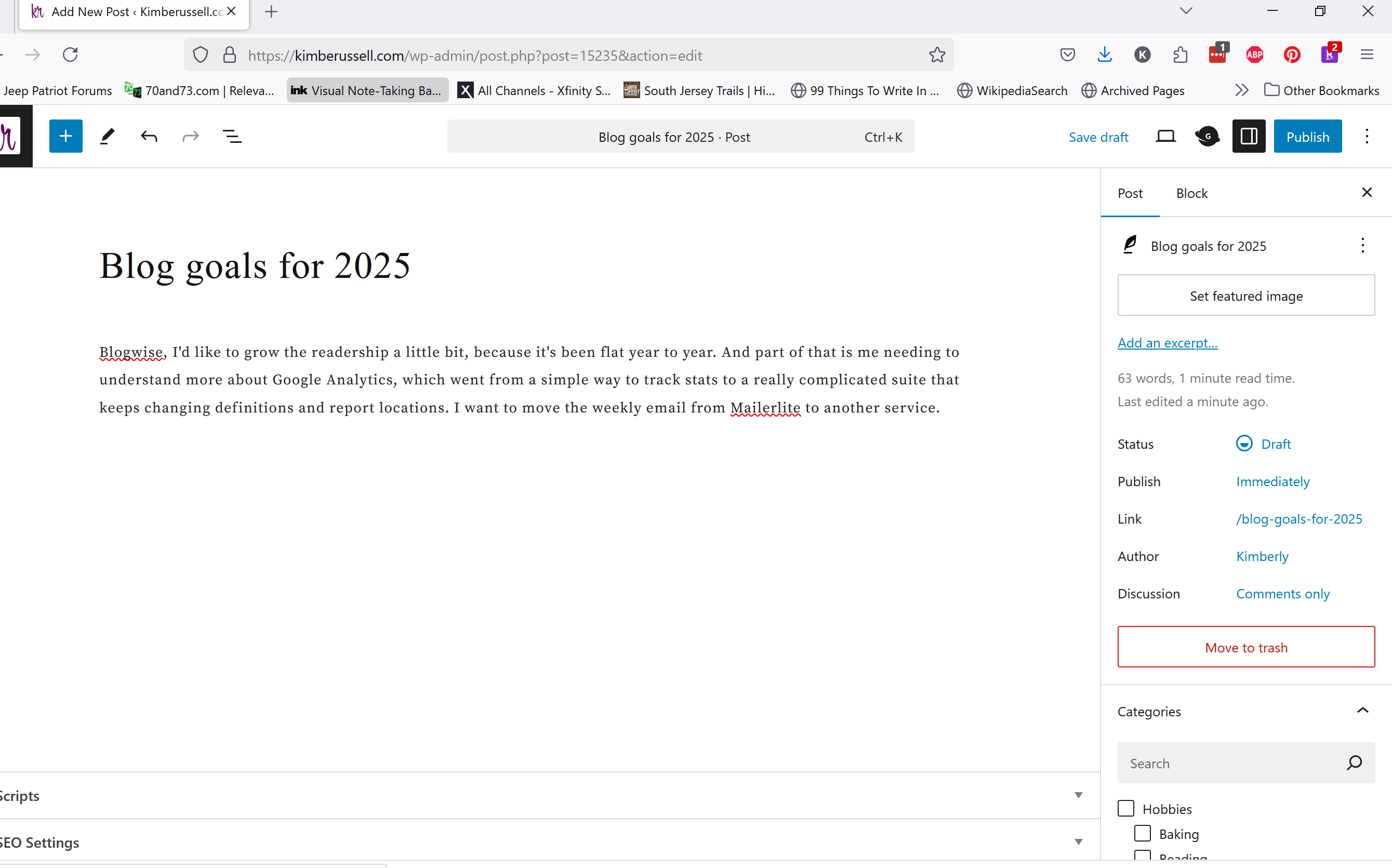Open Visual Note-Taking bookmark

pyautogui.click(x=366, y=90)
